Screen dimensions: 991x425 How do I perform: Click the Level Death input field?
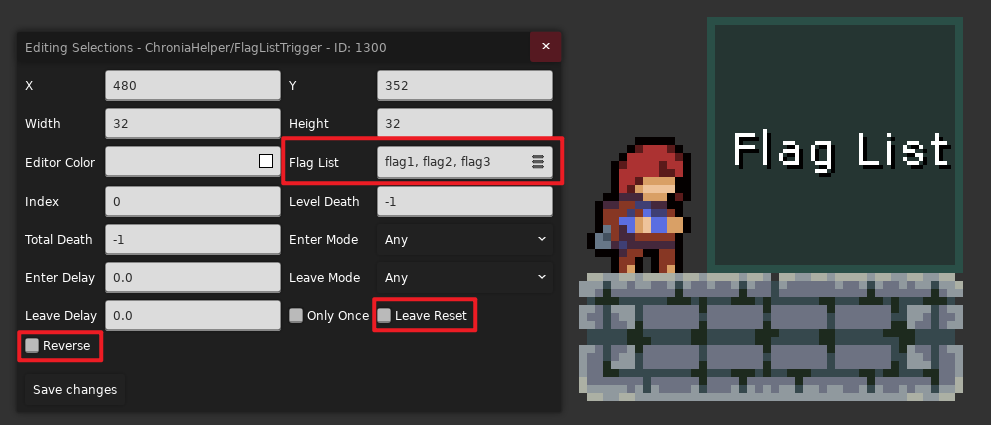point(465,201)
